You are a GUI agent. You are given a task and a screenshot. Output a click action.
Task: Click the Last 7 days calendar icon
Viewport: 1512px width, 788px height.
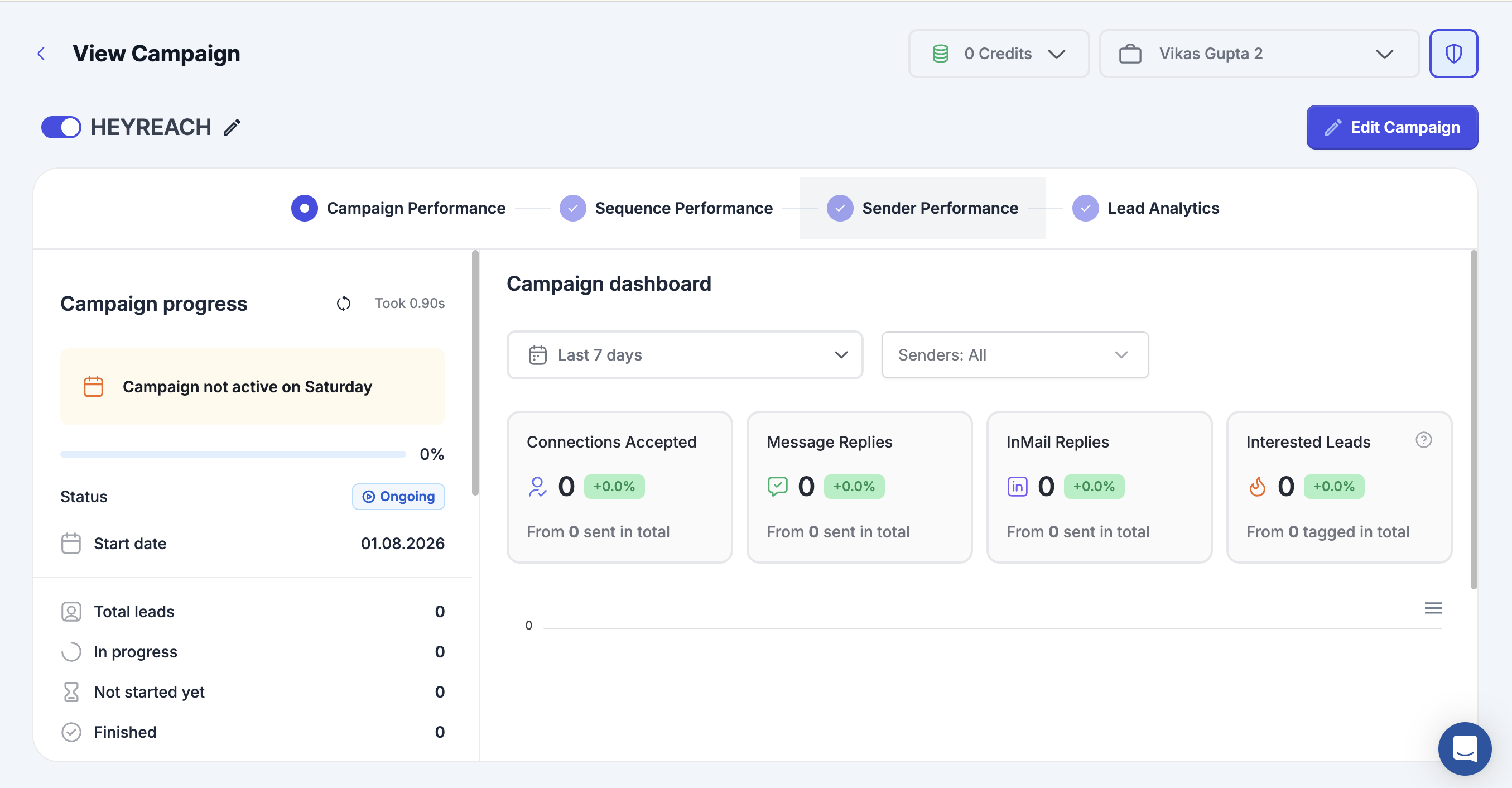(x=537, y=355)
